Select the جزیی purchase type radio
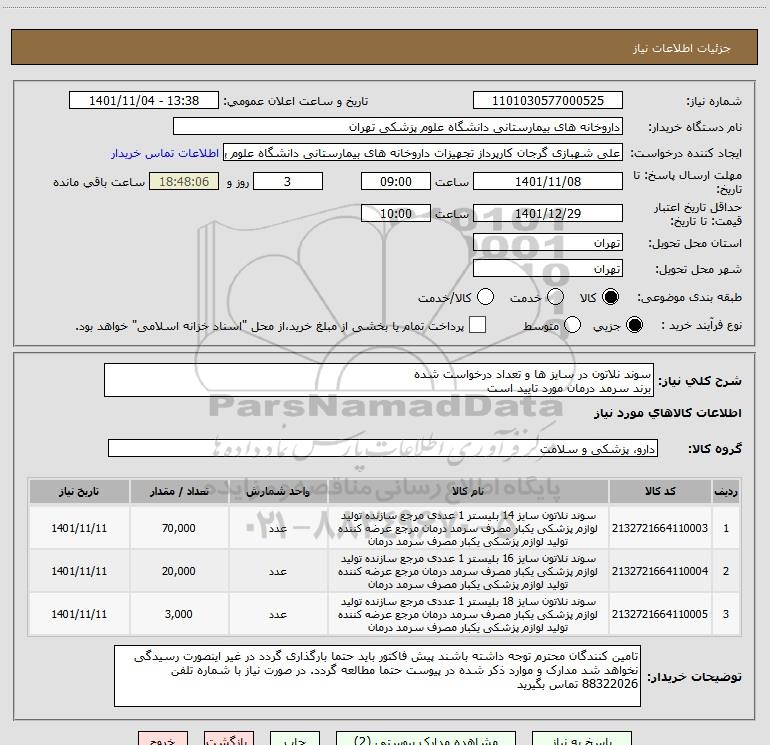Screen dimensions: 770x745 point(634,325)
